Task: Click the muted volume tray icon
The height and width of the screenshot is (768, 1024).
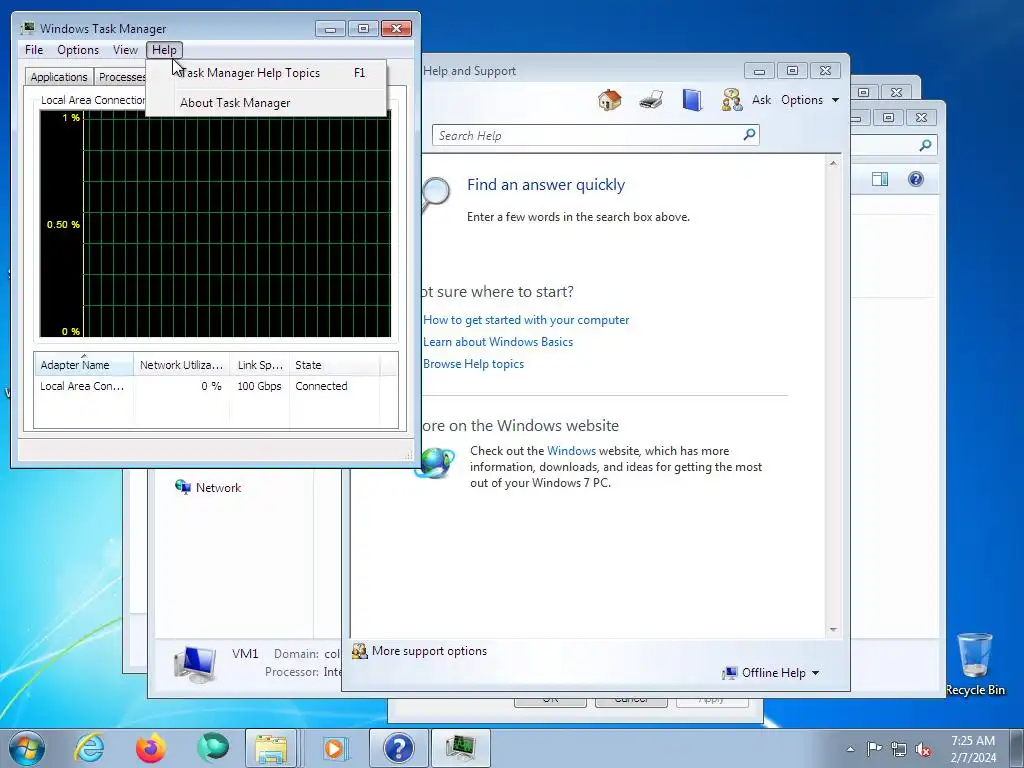Action: point(923,749)
